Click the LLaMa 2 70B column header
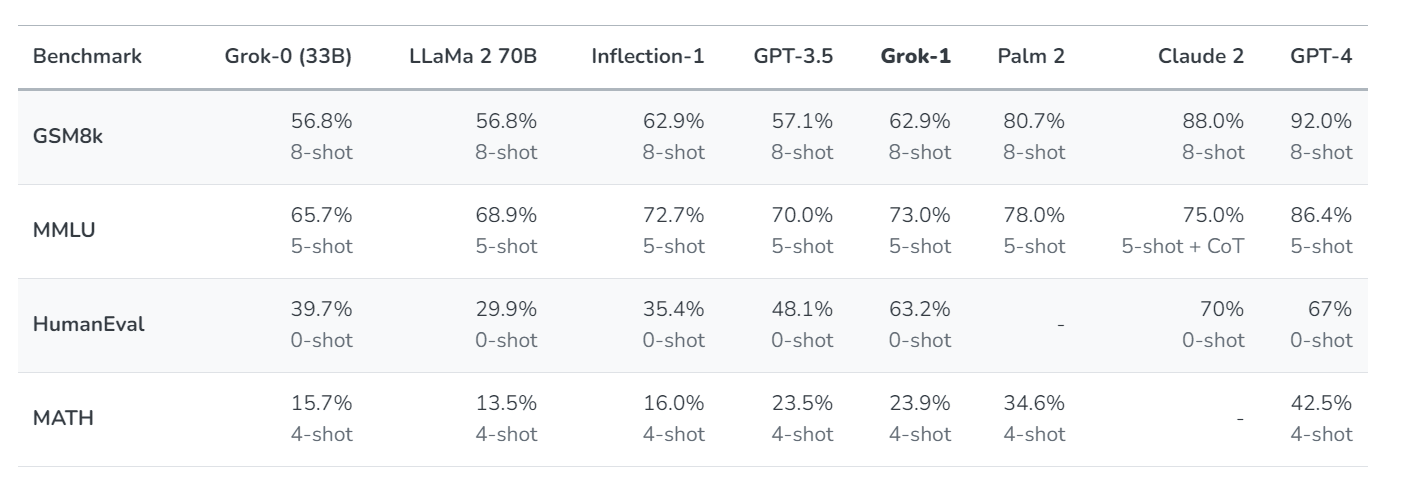This screenshot has width=1425, height=490. (x=473, y=57)
